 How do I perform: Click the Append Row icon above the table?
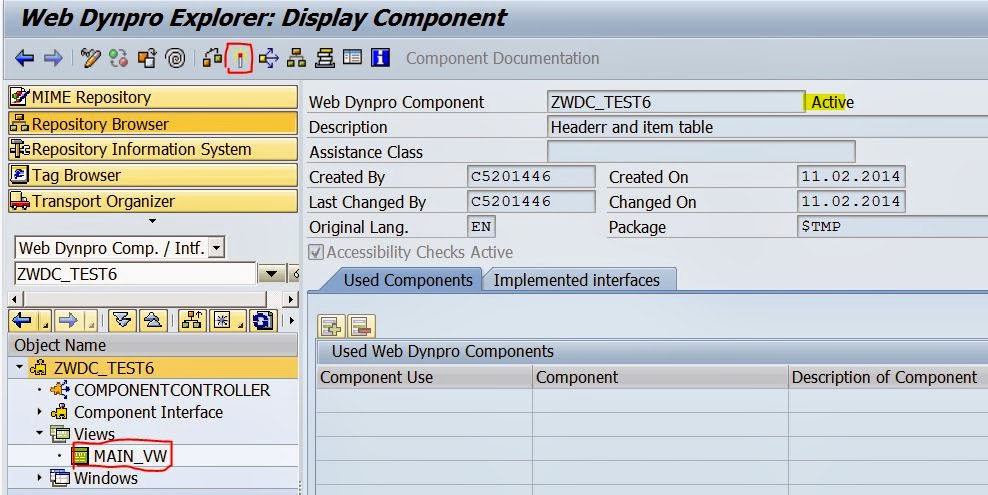point(332,326)
